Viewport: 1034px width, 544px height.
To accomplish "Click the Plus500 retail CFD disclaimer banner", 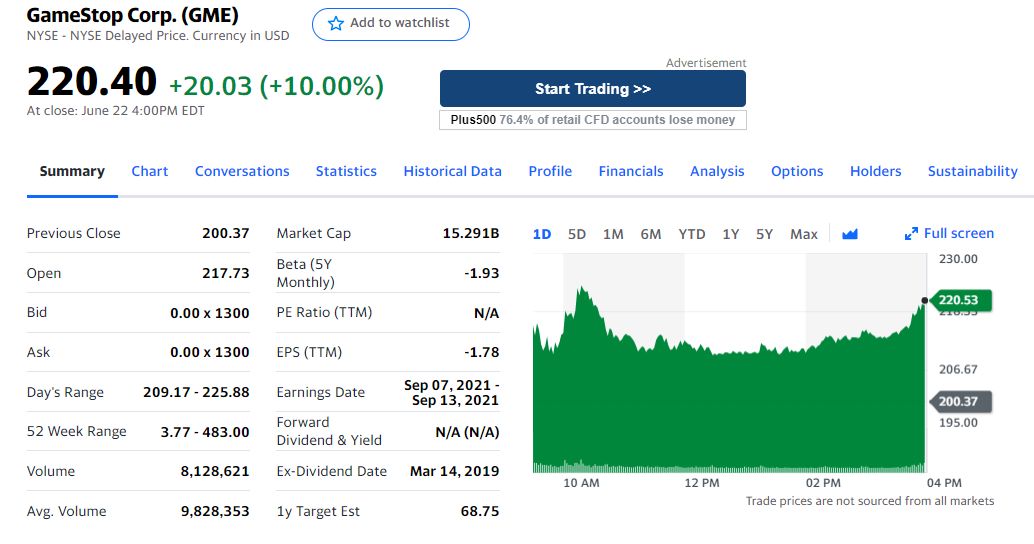I will (x=593, y=120).
